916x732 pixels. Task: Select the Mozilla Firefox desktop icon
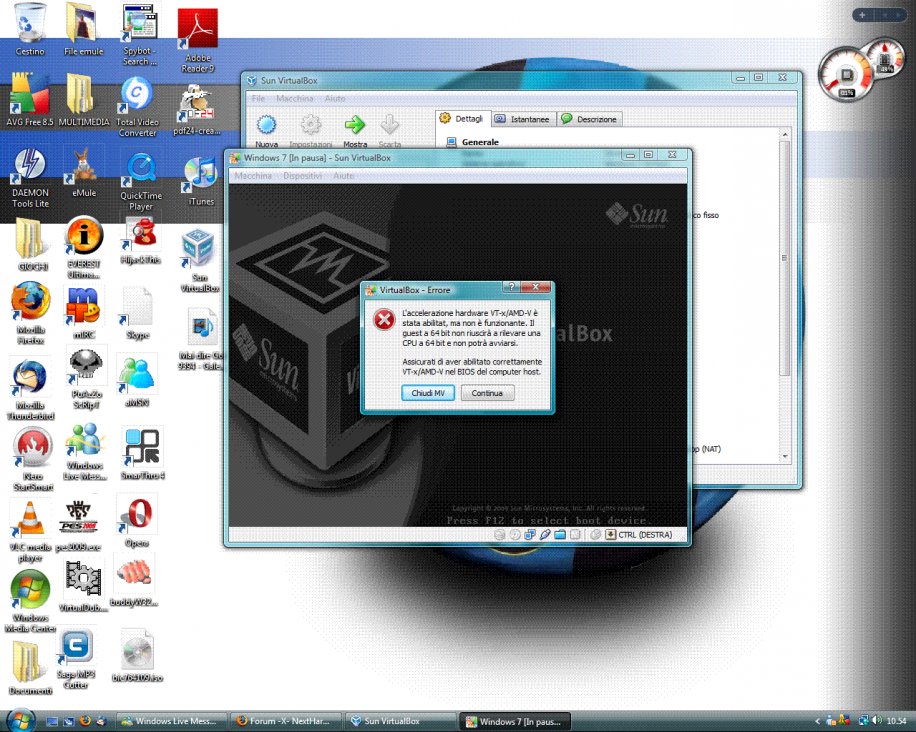30,313
